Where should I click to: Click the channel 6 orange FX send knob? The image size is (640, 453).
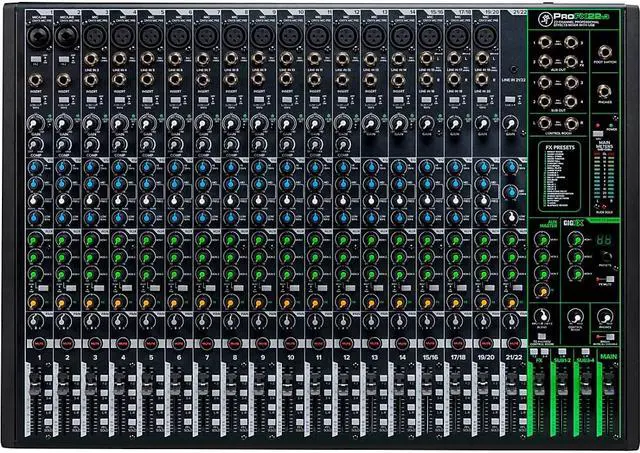coord(175,303)
